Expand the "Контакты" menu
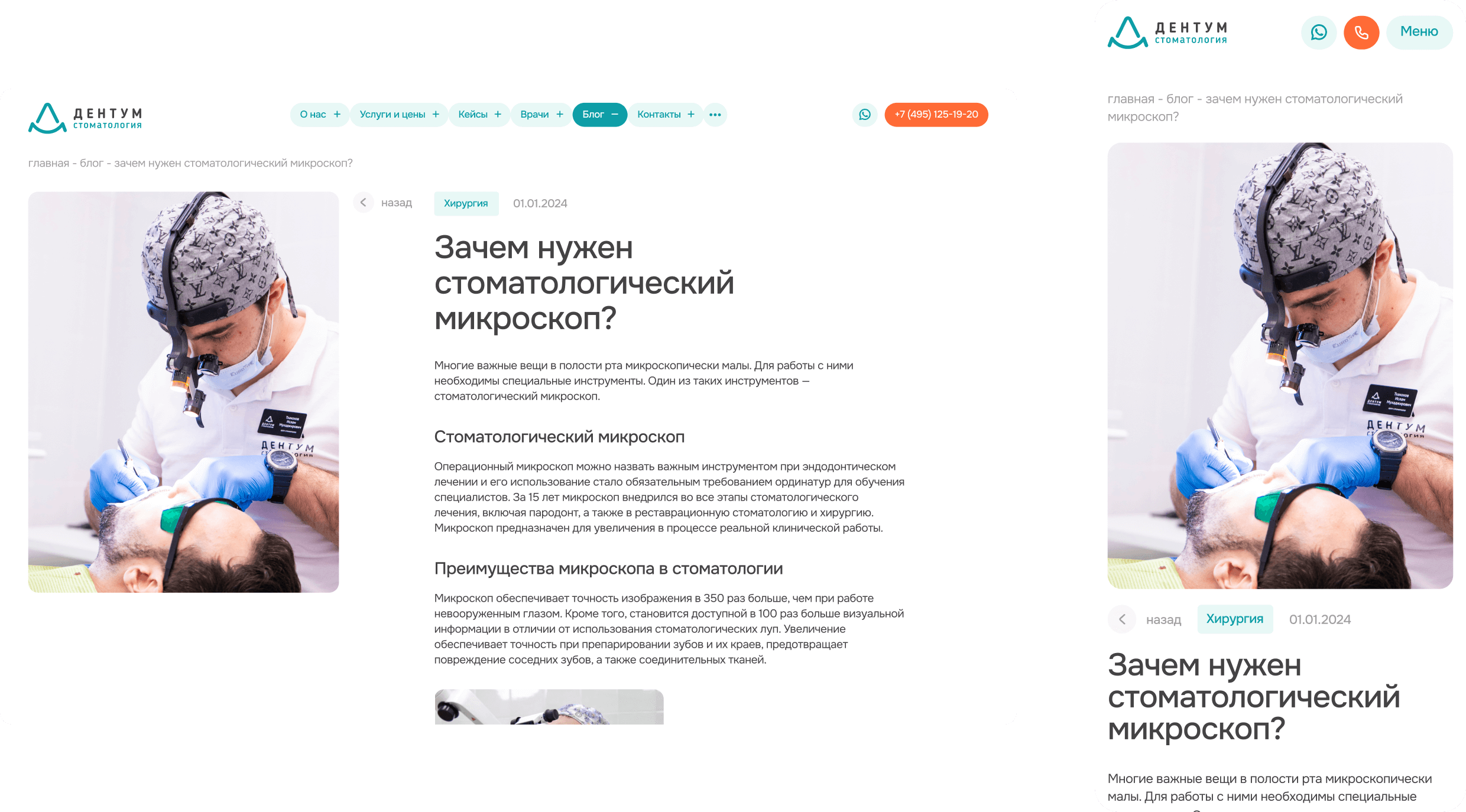 coord(666,115)
